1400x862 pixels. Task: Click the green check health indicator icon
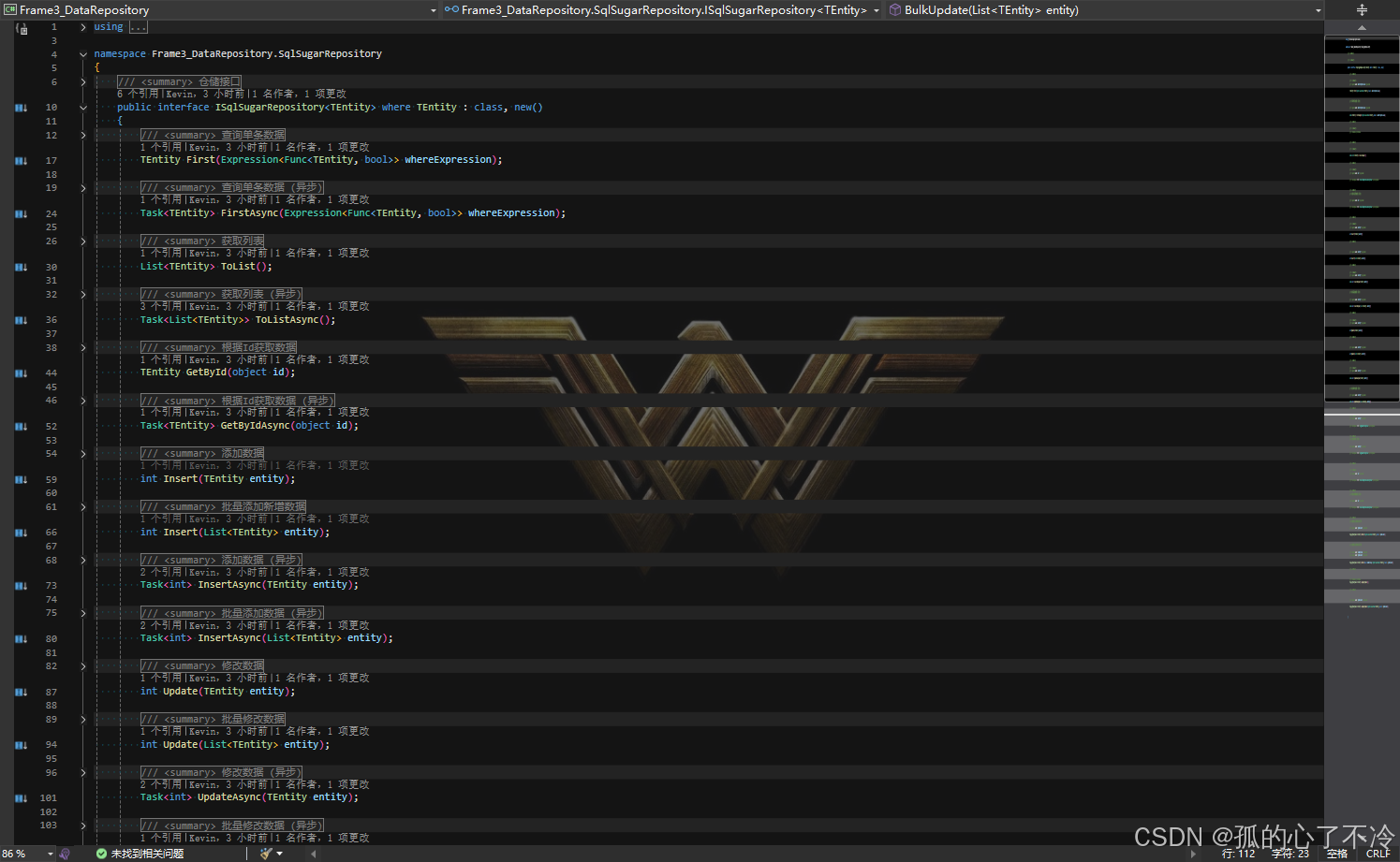tap(101, 854)
